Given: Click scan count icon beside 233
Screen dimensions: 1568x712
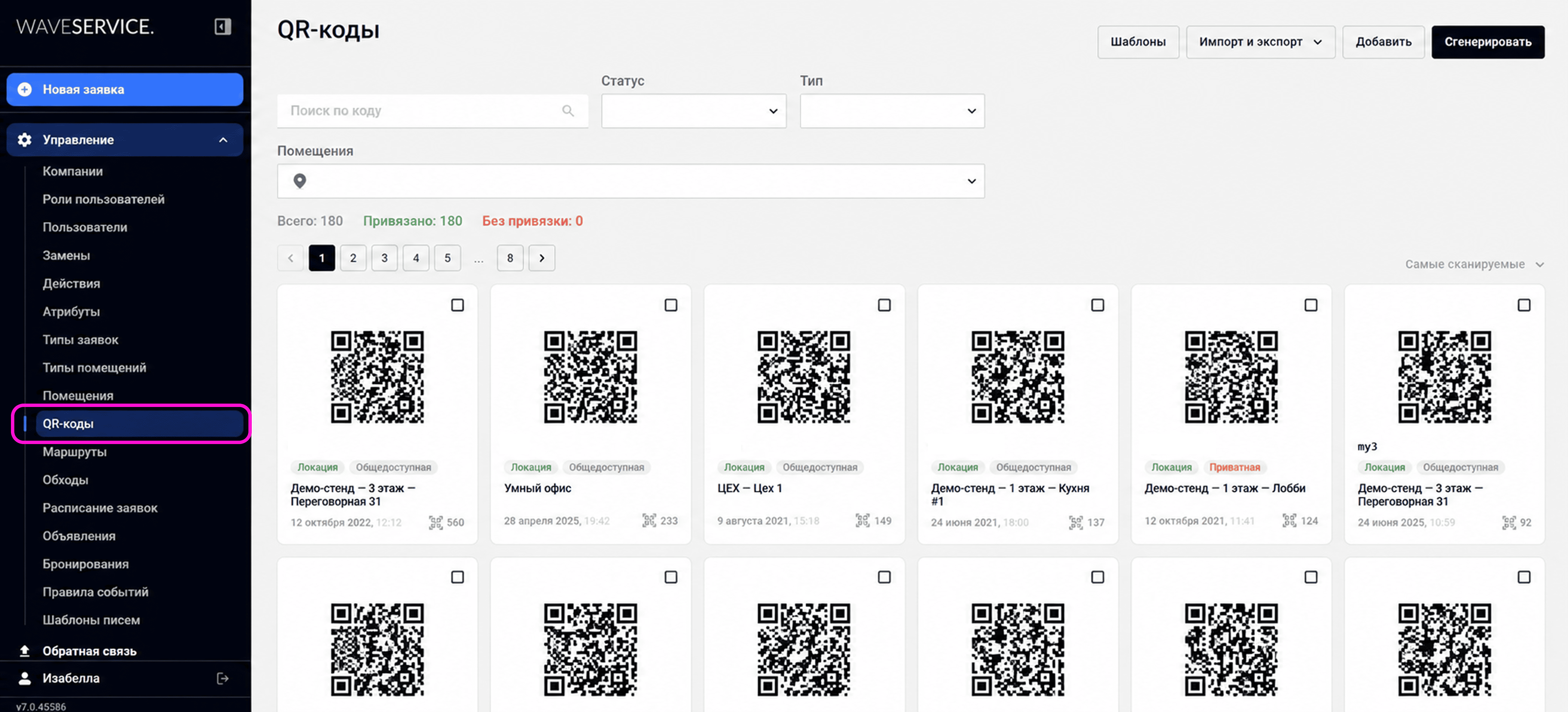Looking at the screenshot, I should (x=650, y=521).
